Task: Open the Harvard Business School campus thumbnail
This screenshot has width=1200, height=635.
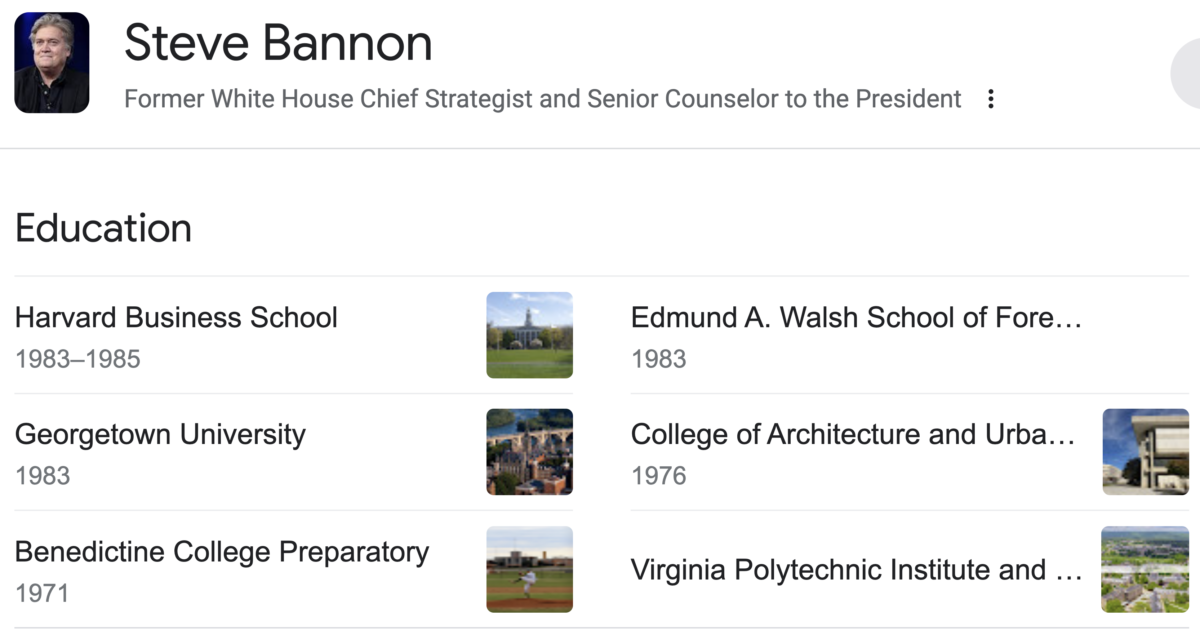Action: (529, 335)
